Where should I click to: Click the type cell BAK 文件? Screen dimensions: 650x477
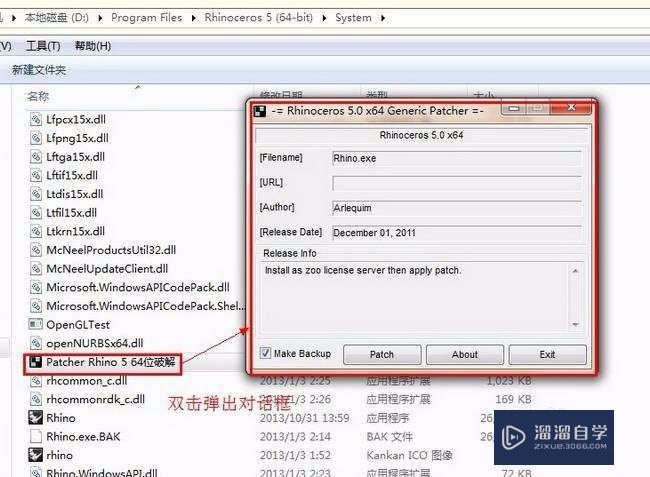[390, 436]
